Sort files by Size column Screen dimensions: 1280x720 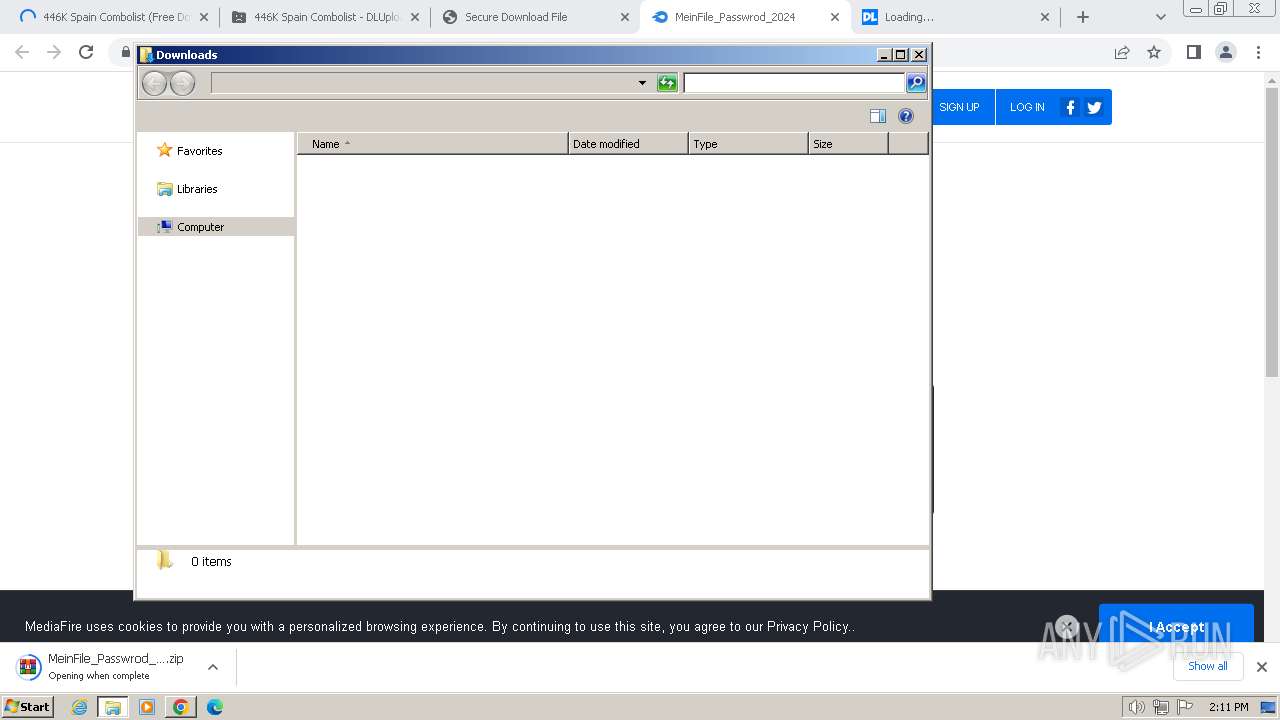tap(848, 144)
